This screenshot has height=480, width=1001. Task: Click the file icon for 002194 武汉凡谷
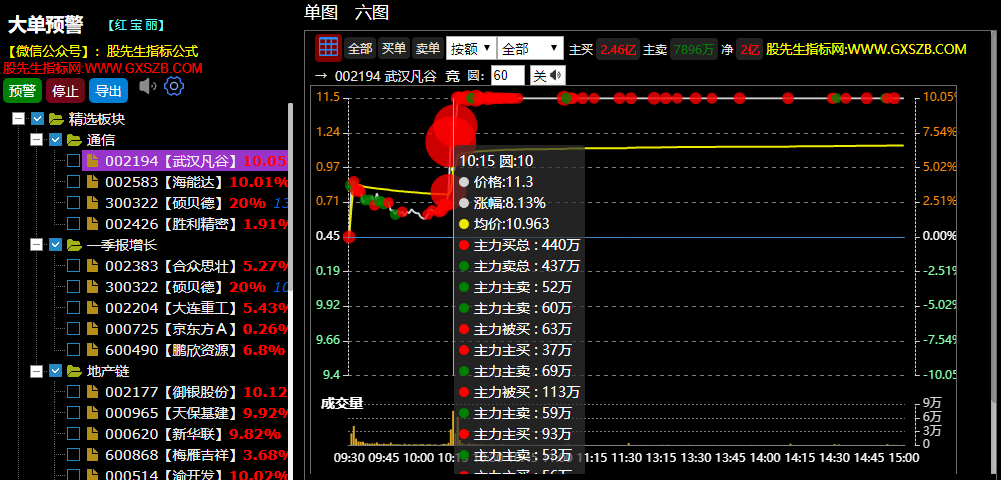tap(93, 161)
